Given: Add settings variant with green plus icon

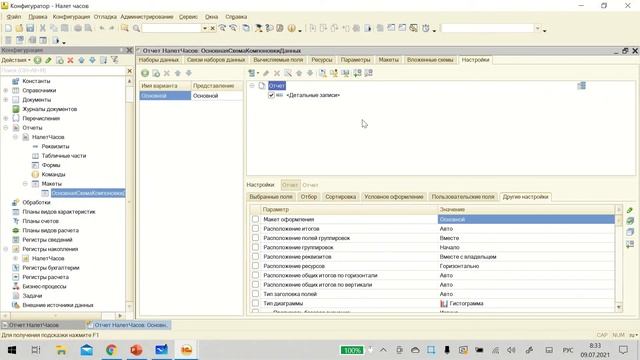Looking at the screenshot, I should click(x=145, y=73).
